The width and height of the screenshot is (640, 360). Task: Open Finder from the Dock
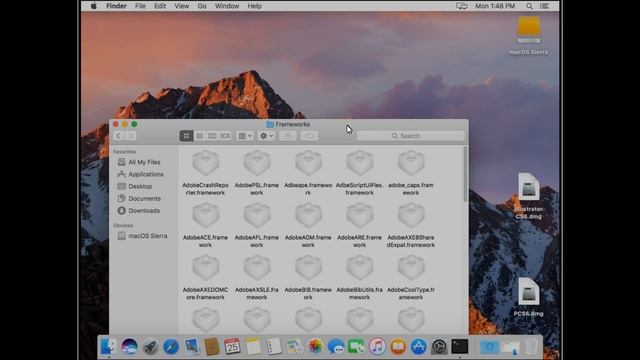(x=109, y=347)
